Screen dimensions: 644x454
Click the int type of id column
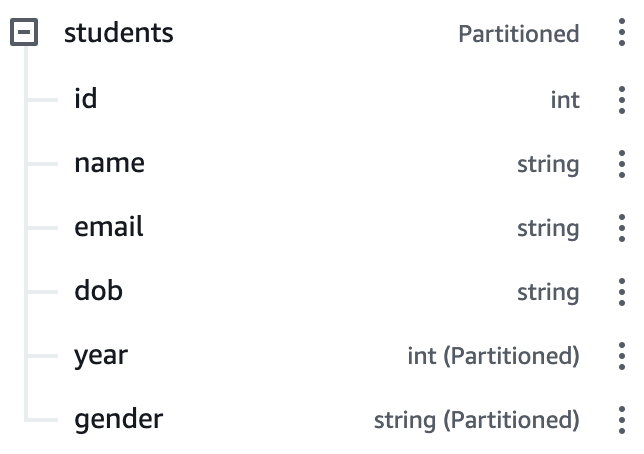pos(565,100)
